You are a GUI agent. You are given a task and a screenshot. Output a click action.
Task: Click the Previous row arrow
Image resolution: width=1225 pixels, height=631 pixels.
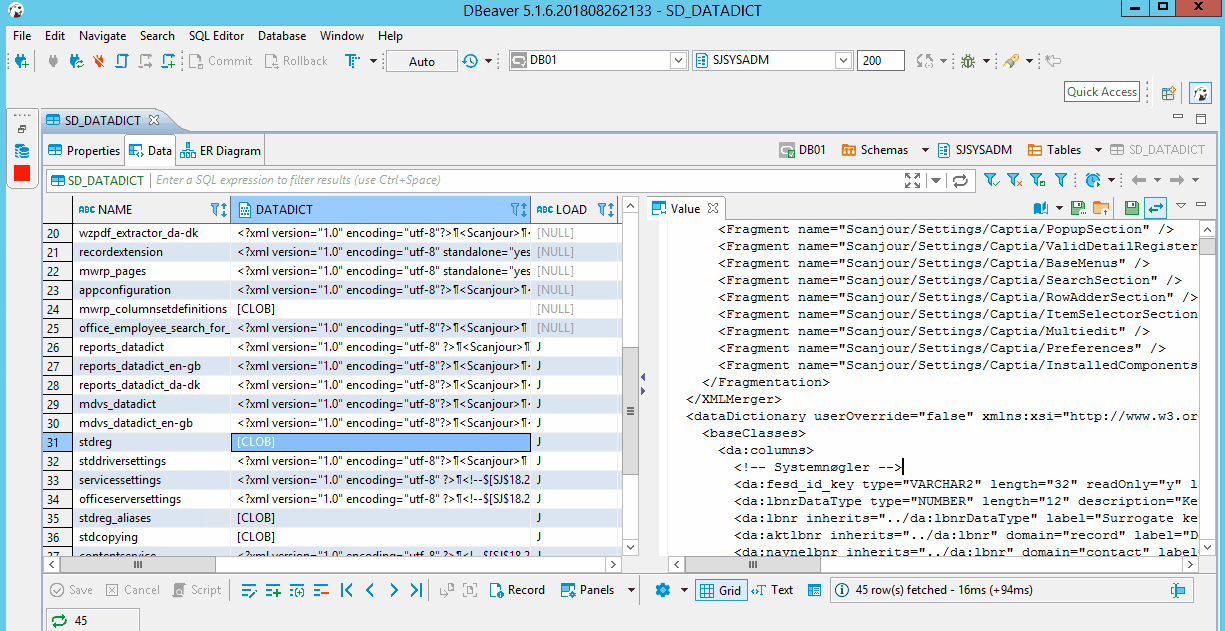tap(370, 590)
